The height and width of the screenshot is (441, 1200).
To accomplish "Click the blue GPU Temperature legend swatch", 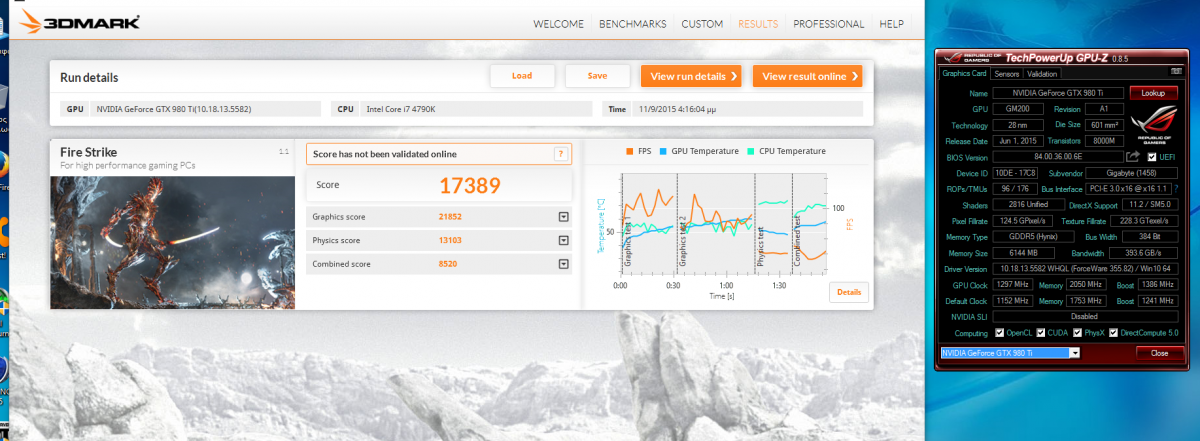I will [664, 152].
